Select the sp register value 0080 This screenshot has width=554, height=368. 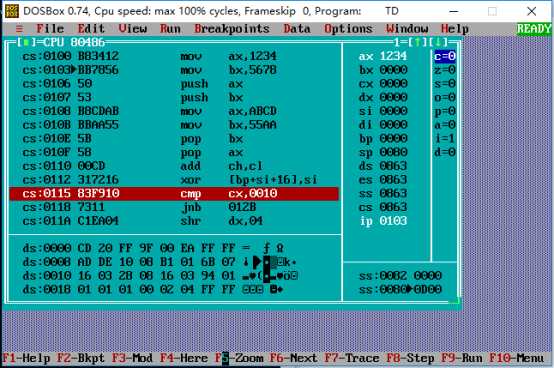[393, 152]
